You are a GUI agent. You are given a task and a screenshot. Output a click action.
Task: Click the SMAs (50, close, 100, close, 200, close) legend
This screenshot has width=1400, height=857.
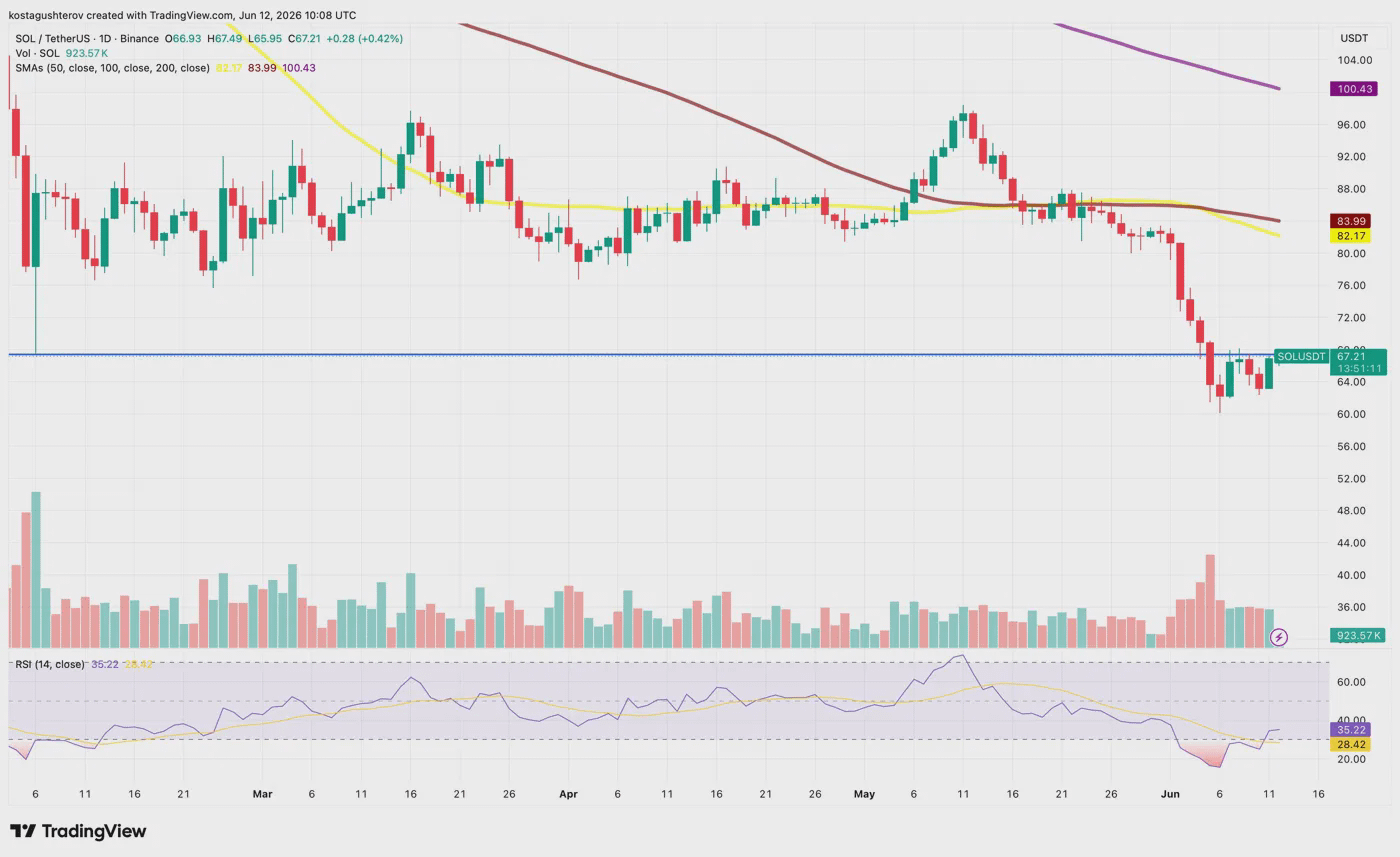pos(112,68)
